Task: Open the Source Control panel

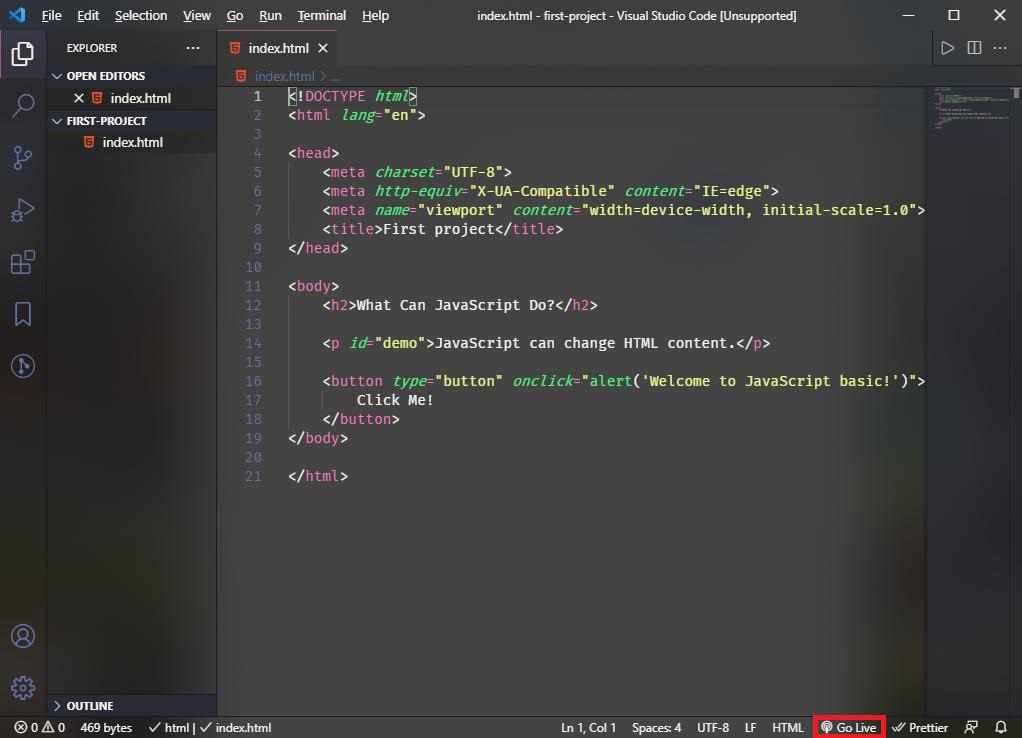Action: (22, 158)
